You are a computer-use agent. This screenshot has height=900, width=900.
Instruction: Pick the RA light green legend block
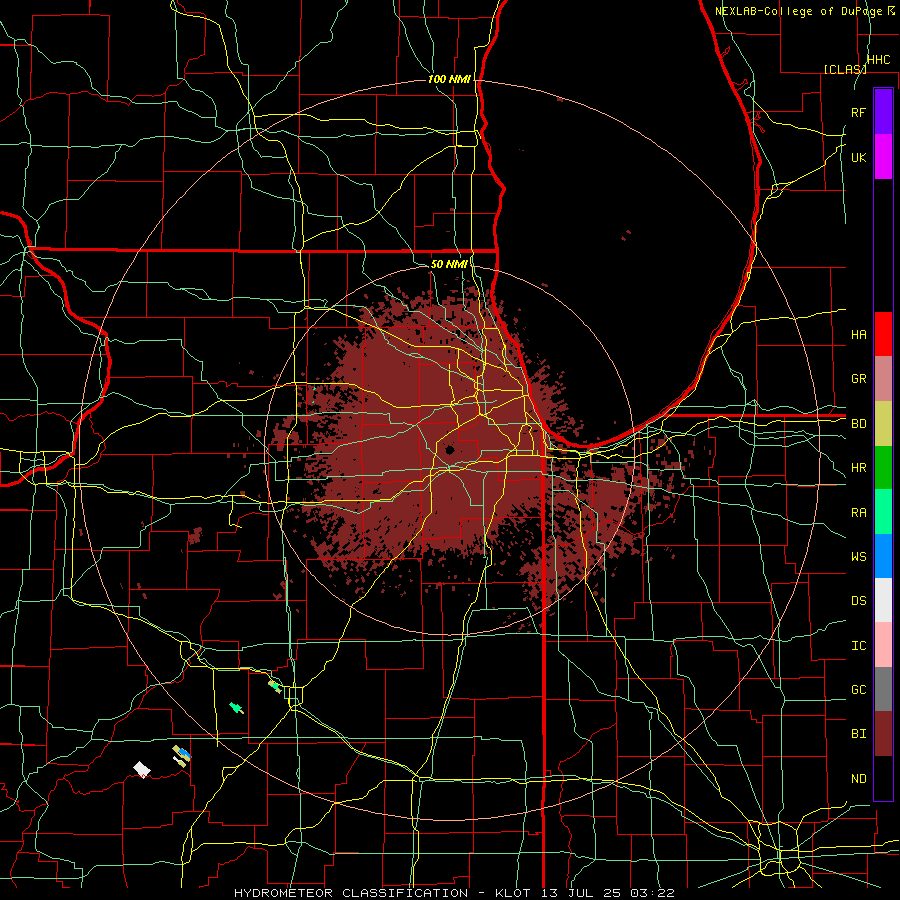(883, 512)
